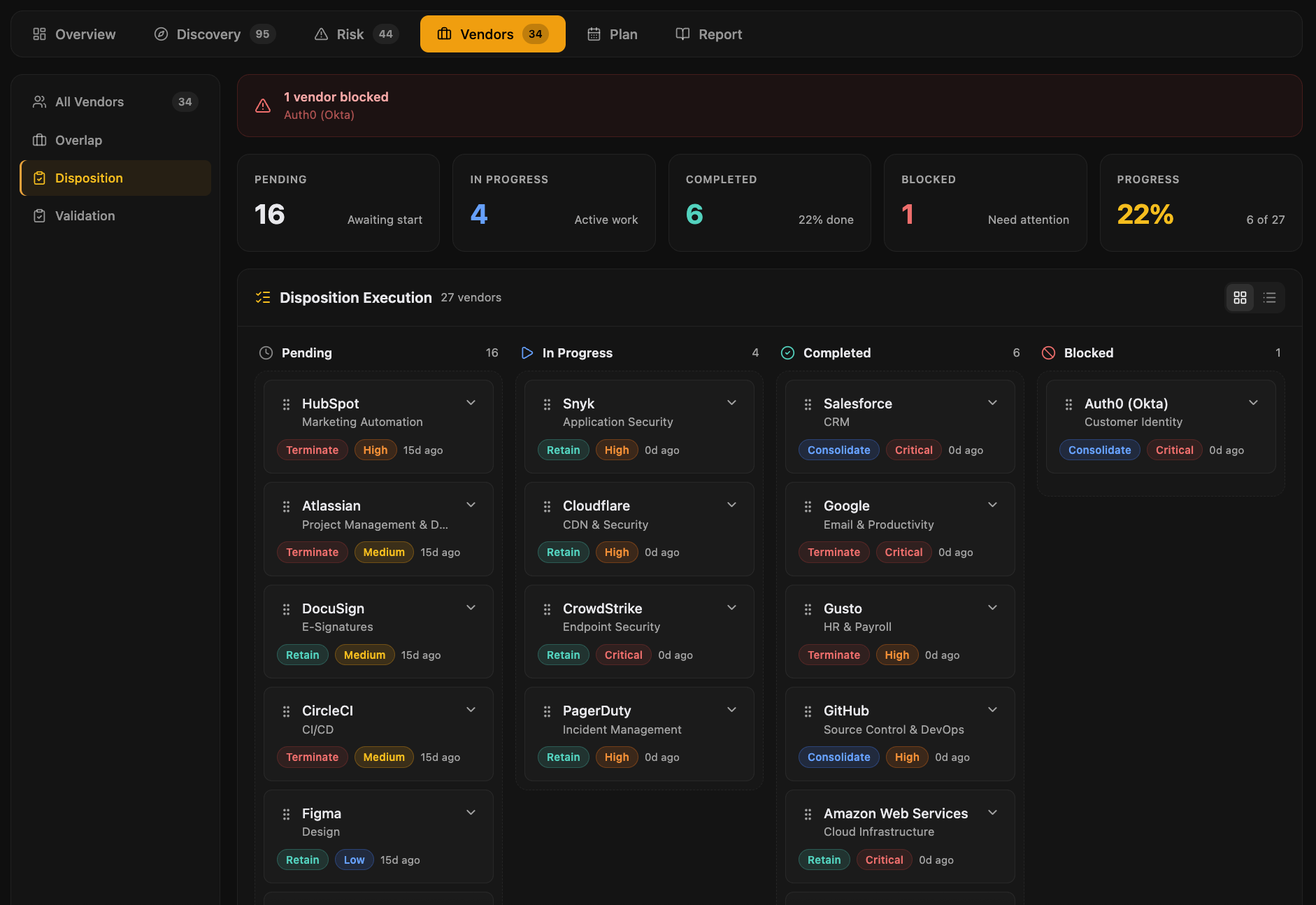Screen dimensions: 1316x905
Task: Click the CrowdStrike drag handle icon
Action: (547, 609)
